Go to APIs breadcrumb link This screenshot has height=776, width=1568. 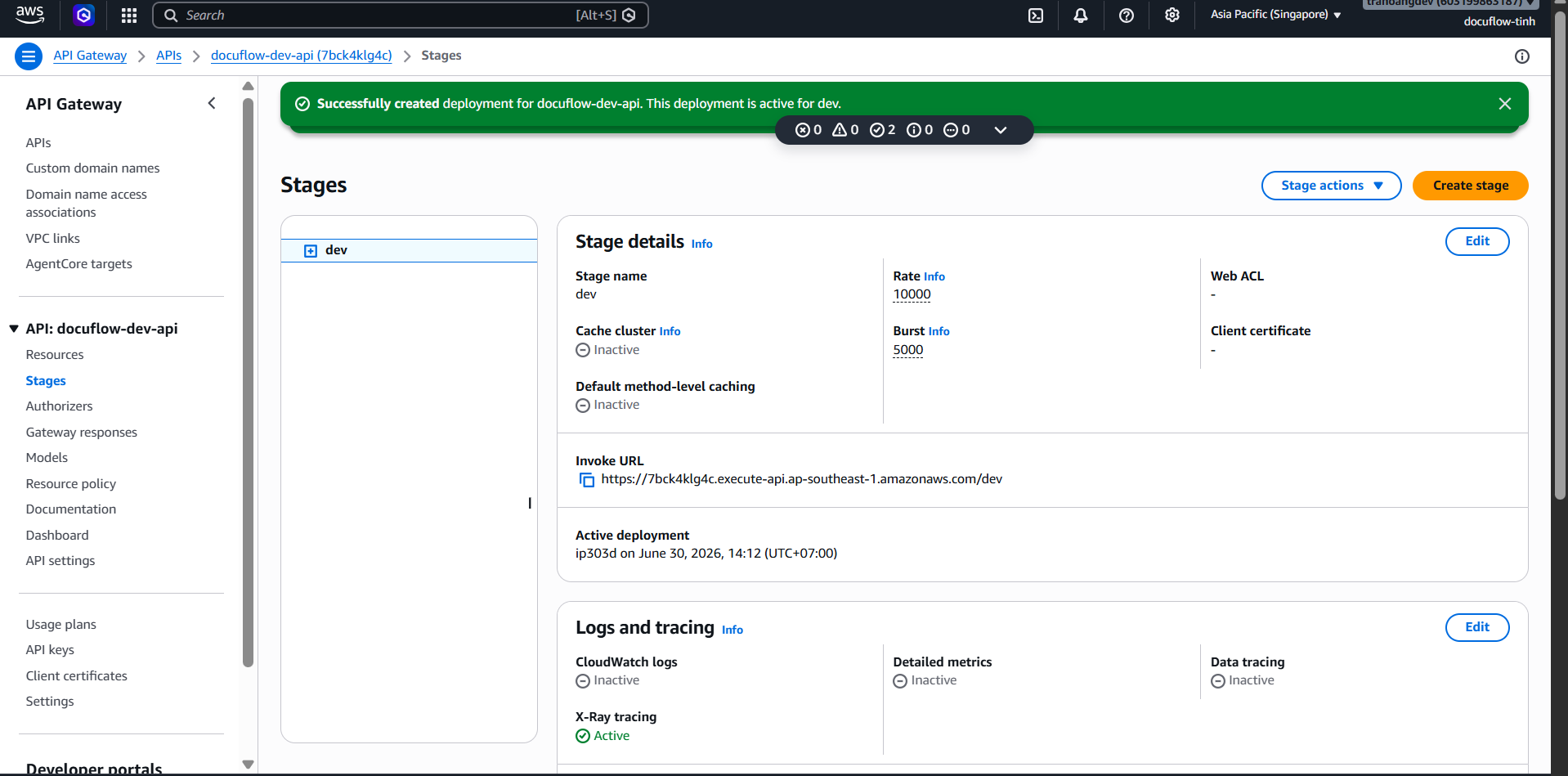click(168, 56)
